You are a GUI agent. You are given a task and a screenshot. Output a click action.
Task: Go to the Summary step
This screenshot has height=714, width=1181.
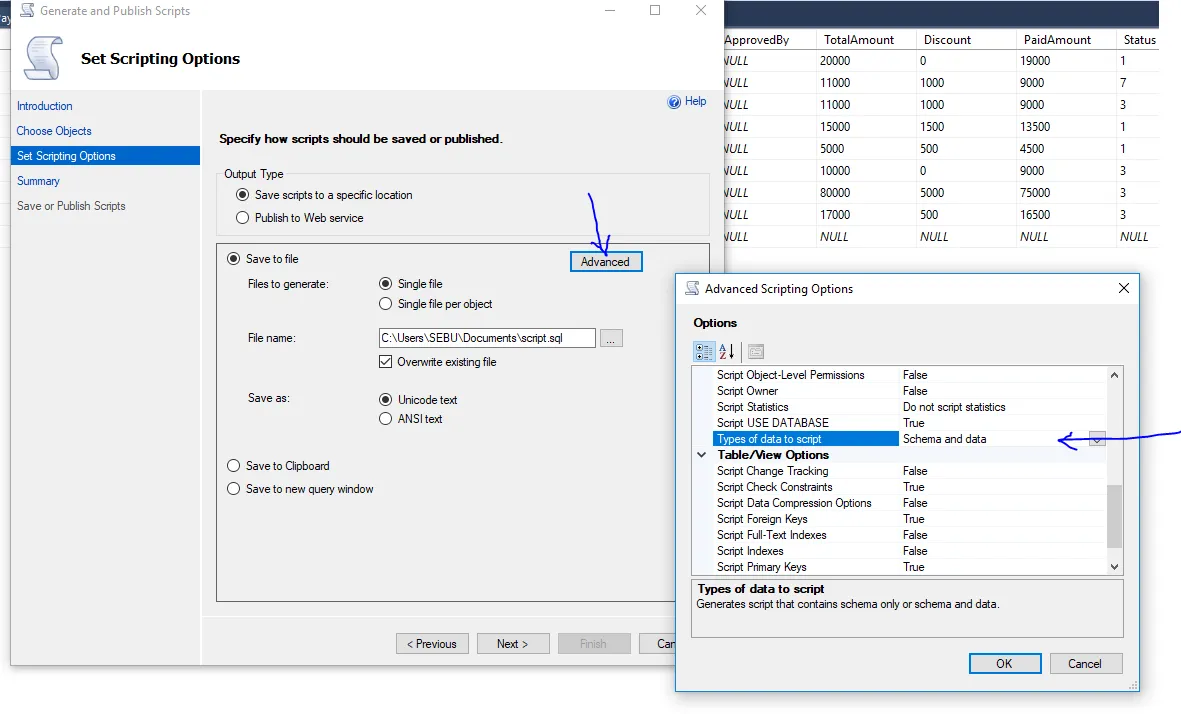tap(38, 181)
